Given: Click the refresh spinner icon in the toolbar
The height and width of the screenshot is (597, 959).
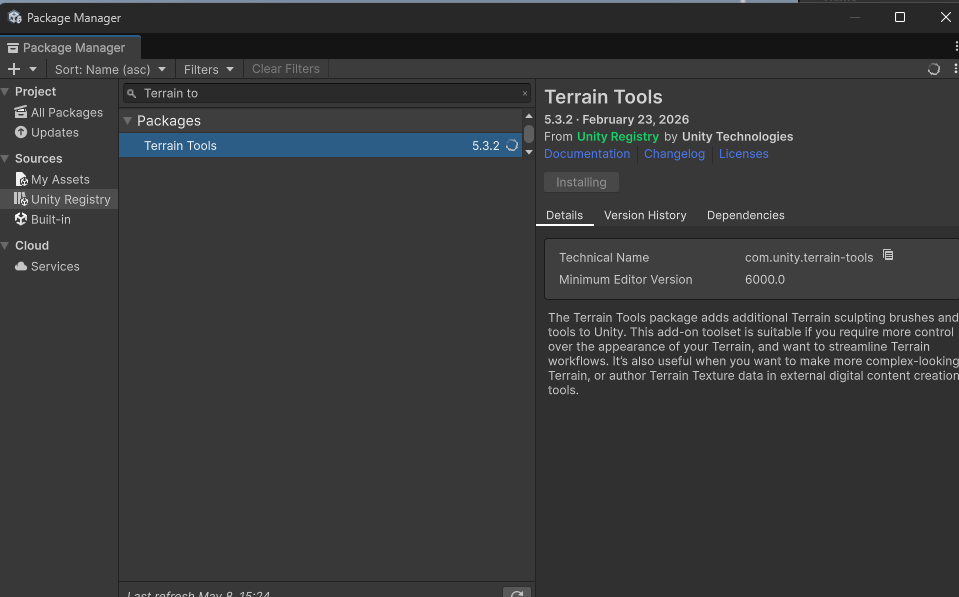Looking at the screenshot, I should click(933, 69).
